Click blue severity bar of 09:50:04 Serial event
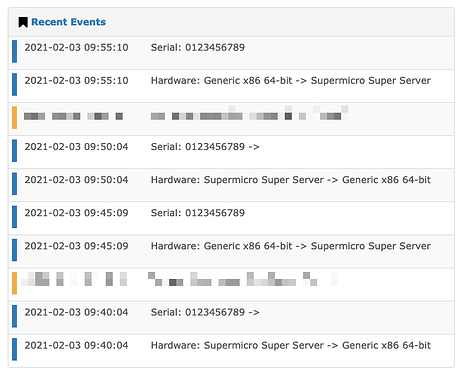 click(14, 151)
